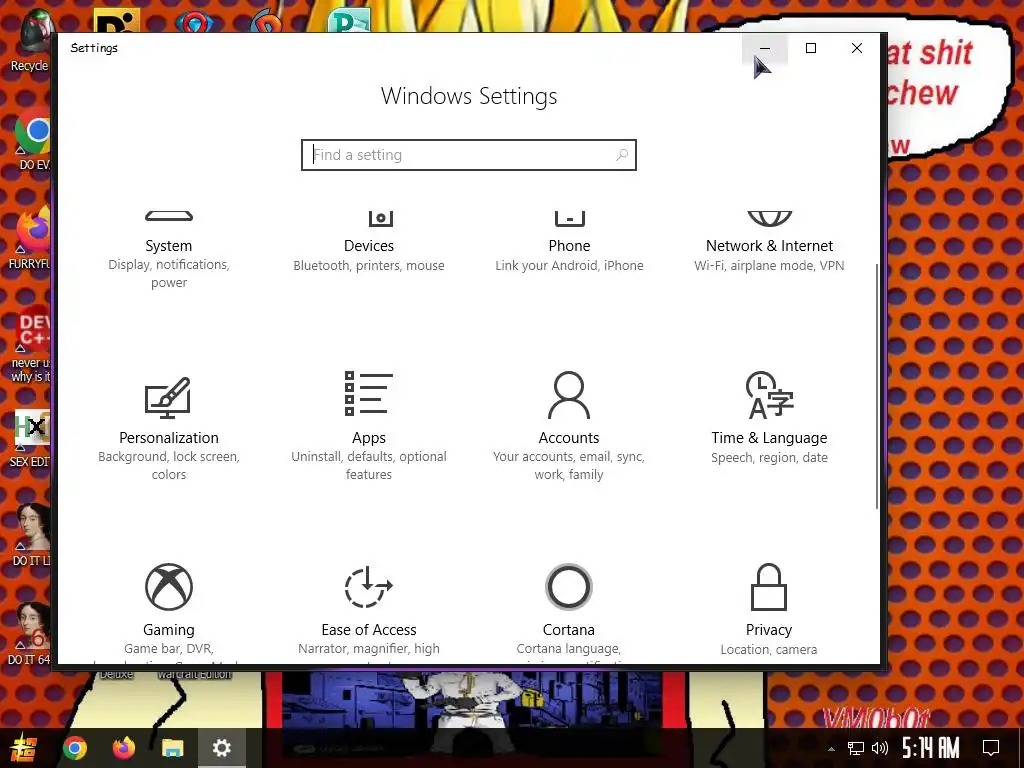1024x768 pixels.
Task: Click the Find a setting search field
Action: tap(469, 155)
